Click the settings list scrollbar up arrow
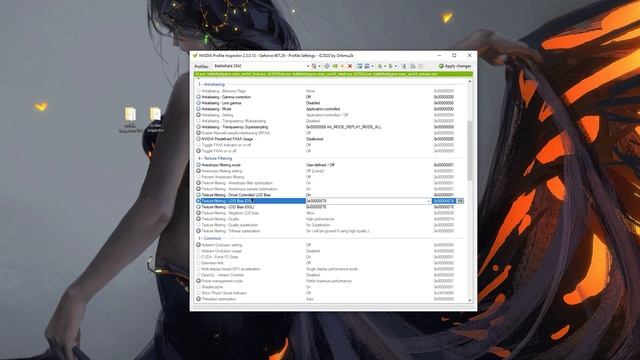This screenshot has width=640, height=360. click(469, 82)
